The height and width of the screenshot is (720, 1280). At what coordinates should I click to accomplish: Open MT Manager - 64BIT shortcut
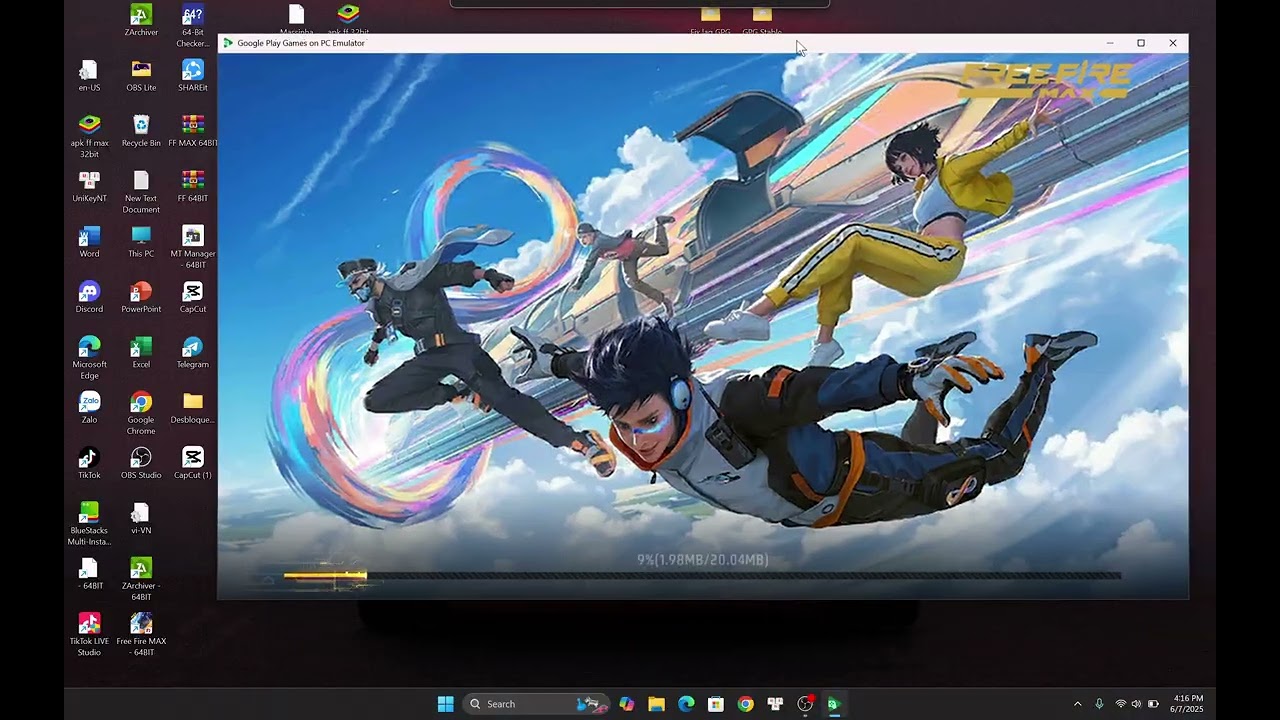pyautogui.click(x=193, y=248)
